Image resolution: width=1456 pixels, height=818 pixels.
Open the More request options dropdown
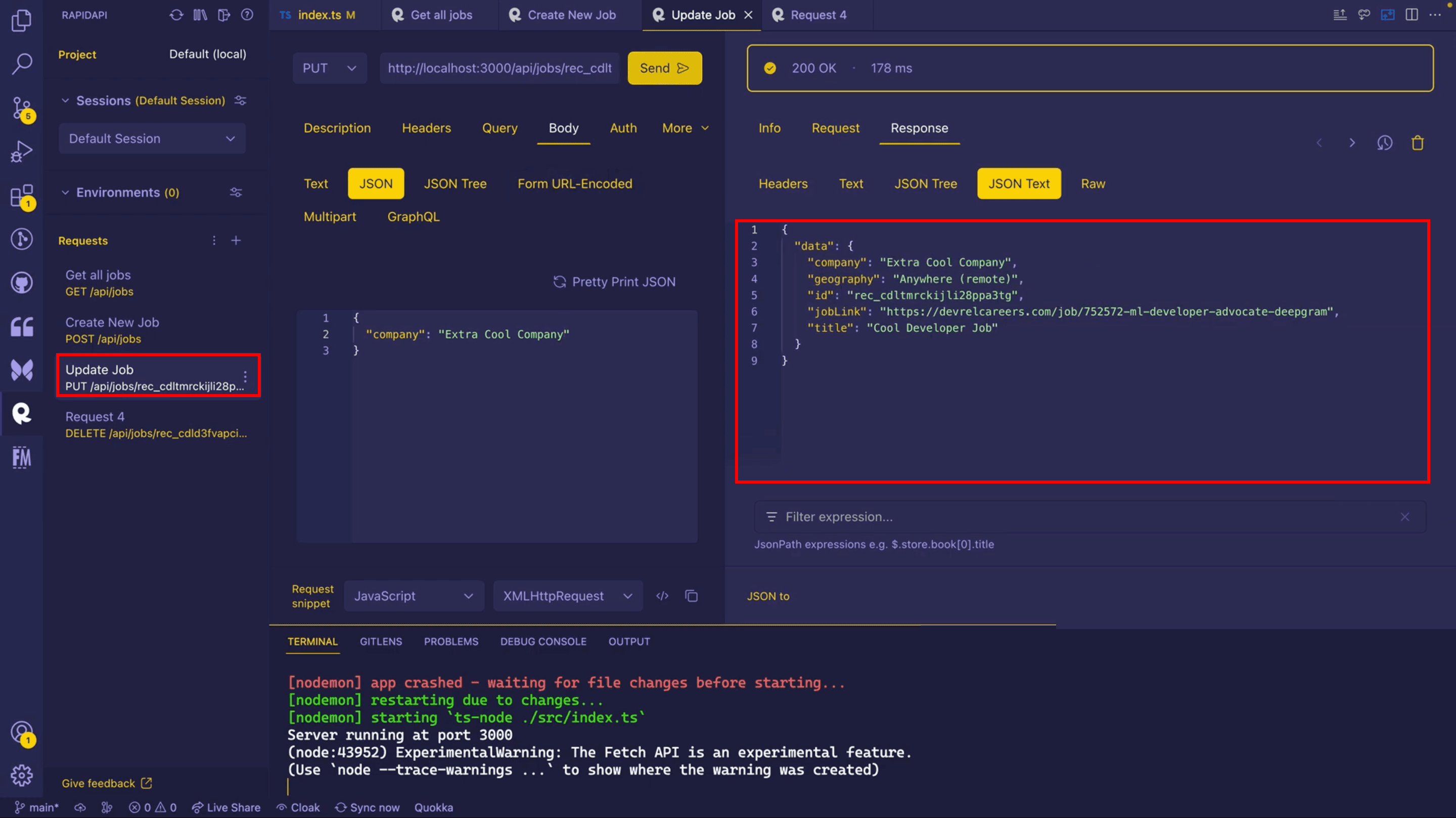[x=685, y=128]
